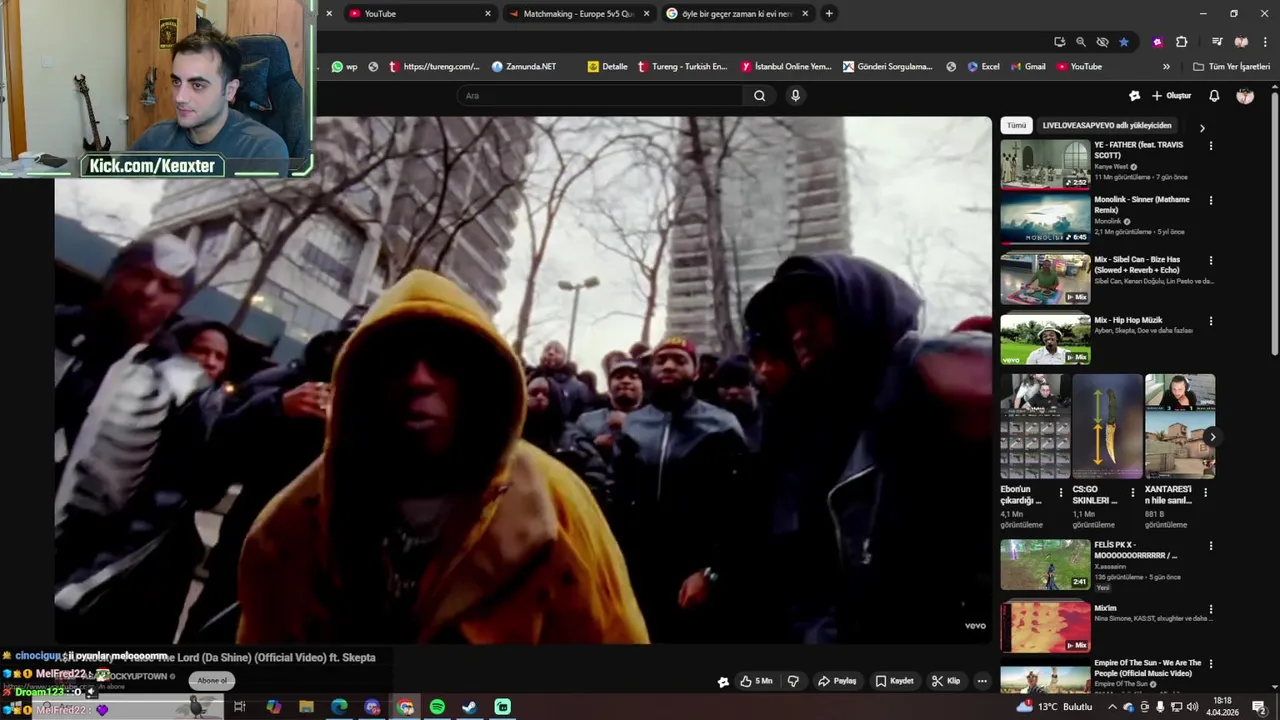
Task: Click the search magnifier button on YouTube
Action: 759,95
